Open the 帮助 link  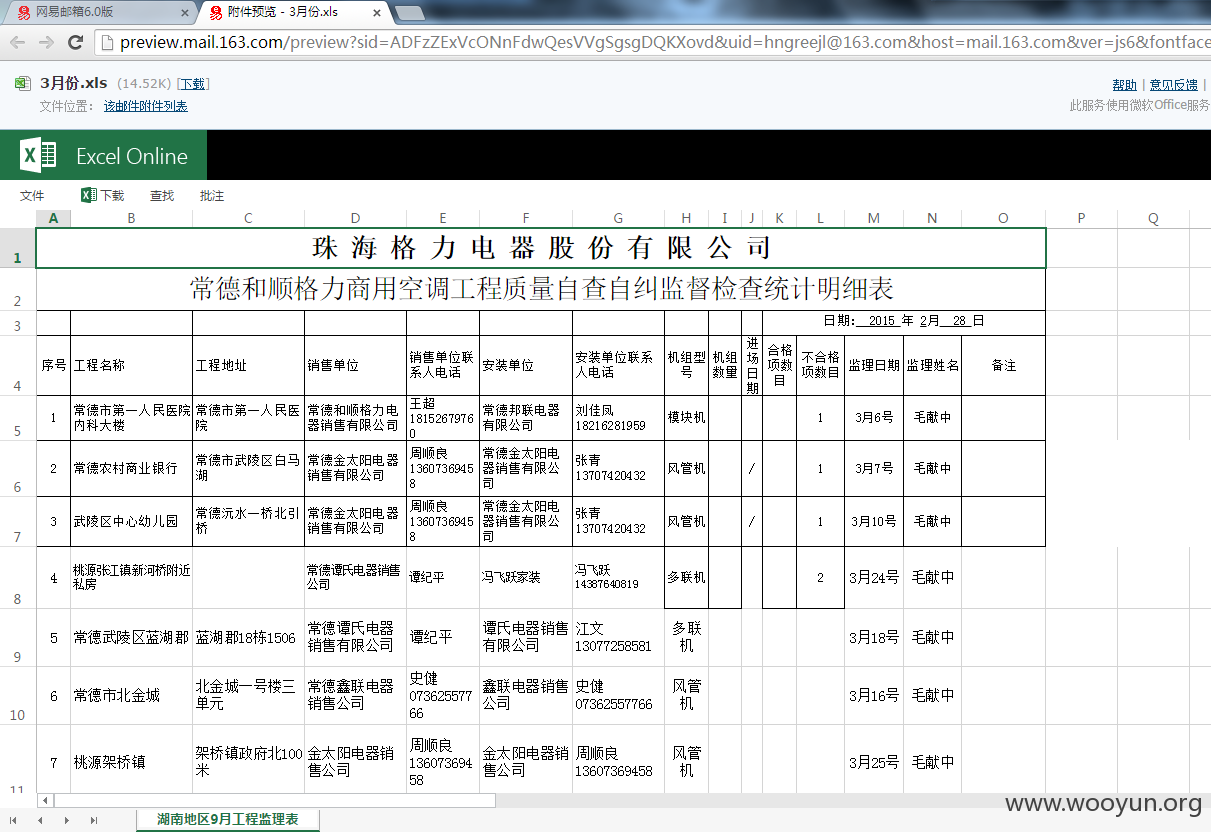coord(1124,85)
